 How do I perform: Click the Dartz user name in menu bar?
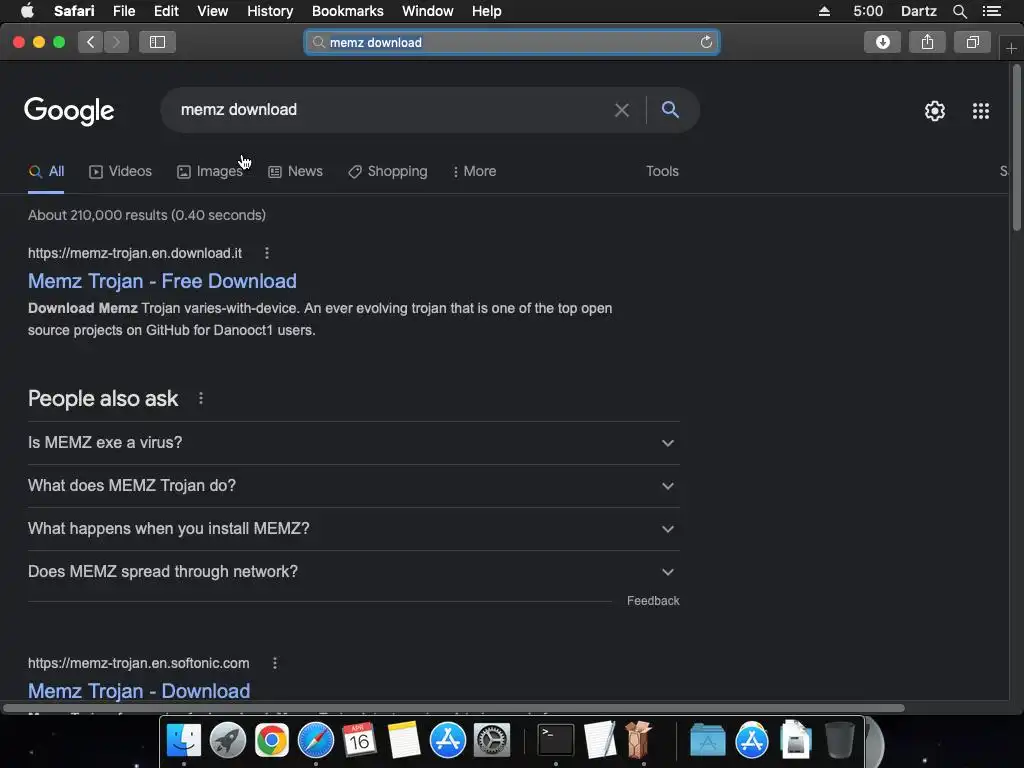918,11
